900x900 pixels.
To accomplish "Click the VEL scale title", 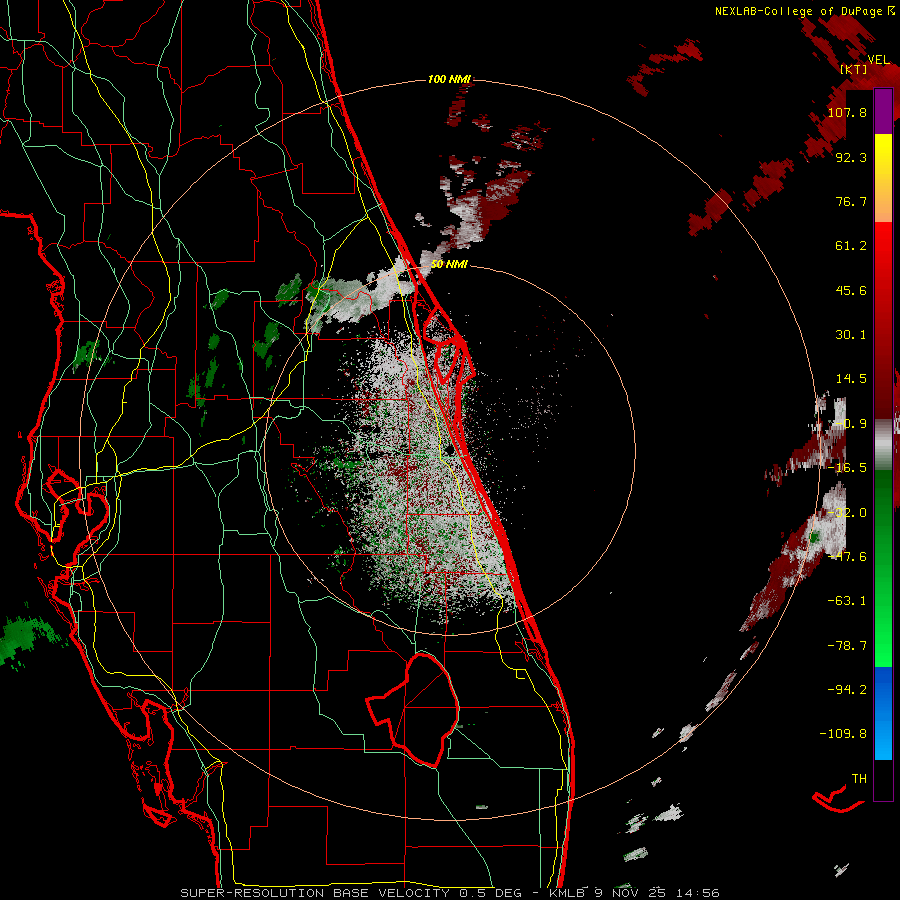I will click(878, 60).
